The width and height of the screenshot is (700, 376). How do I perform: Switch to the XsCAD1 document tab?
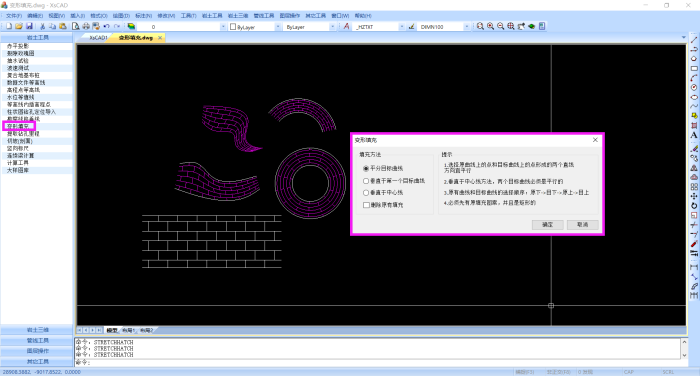[x=98, y=38]
